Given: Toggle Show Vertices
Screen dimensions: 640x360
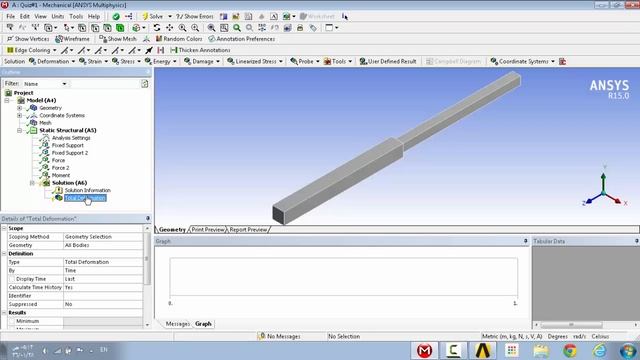Looking at the screenshot, I should pos(28,39).
